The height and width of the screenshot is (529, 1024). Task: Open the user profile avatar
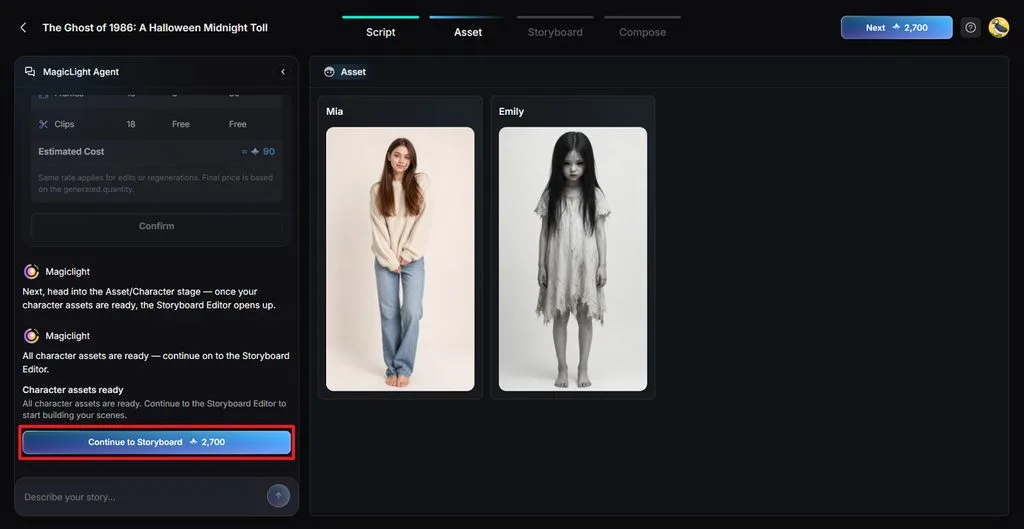coord(999,27)
